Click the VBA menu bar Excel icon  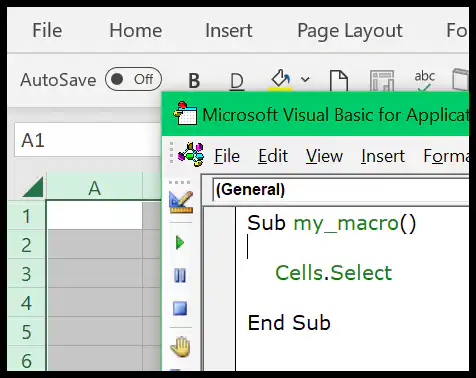coord(191,154)
